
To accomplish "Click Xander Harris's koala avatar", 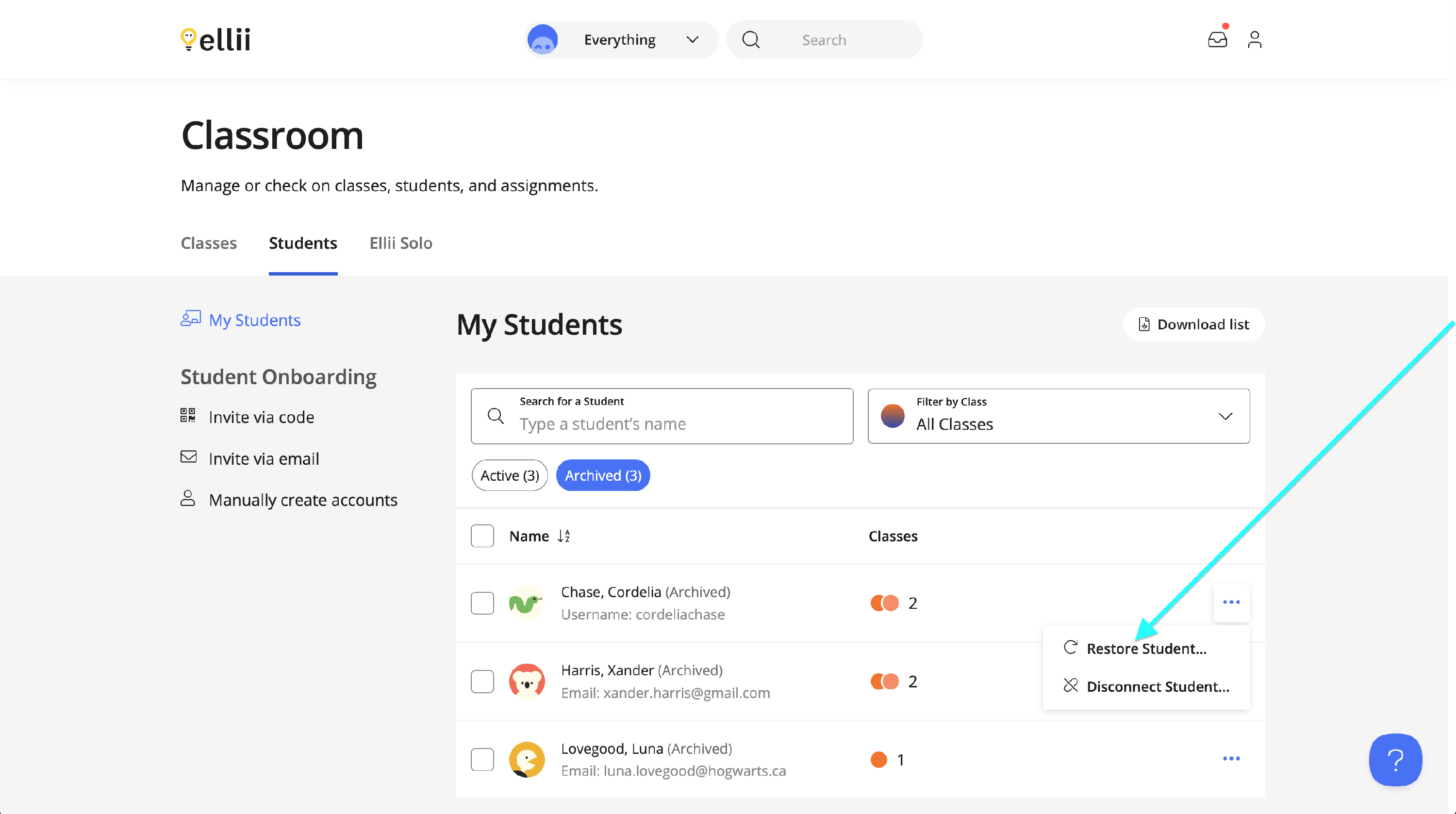I will [x=527, y=681].
